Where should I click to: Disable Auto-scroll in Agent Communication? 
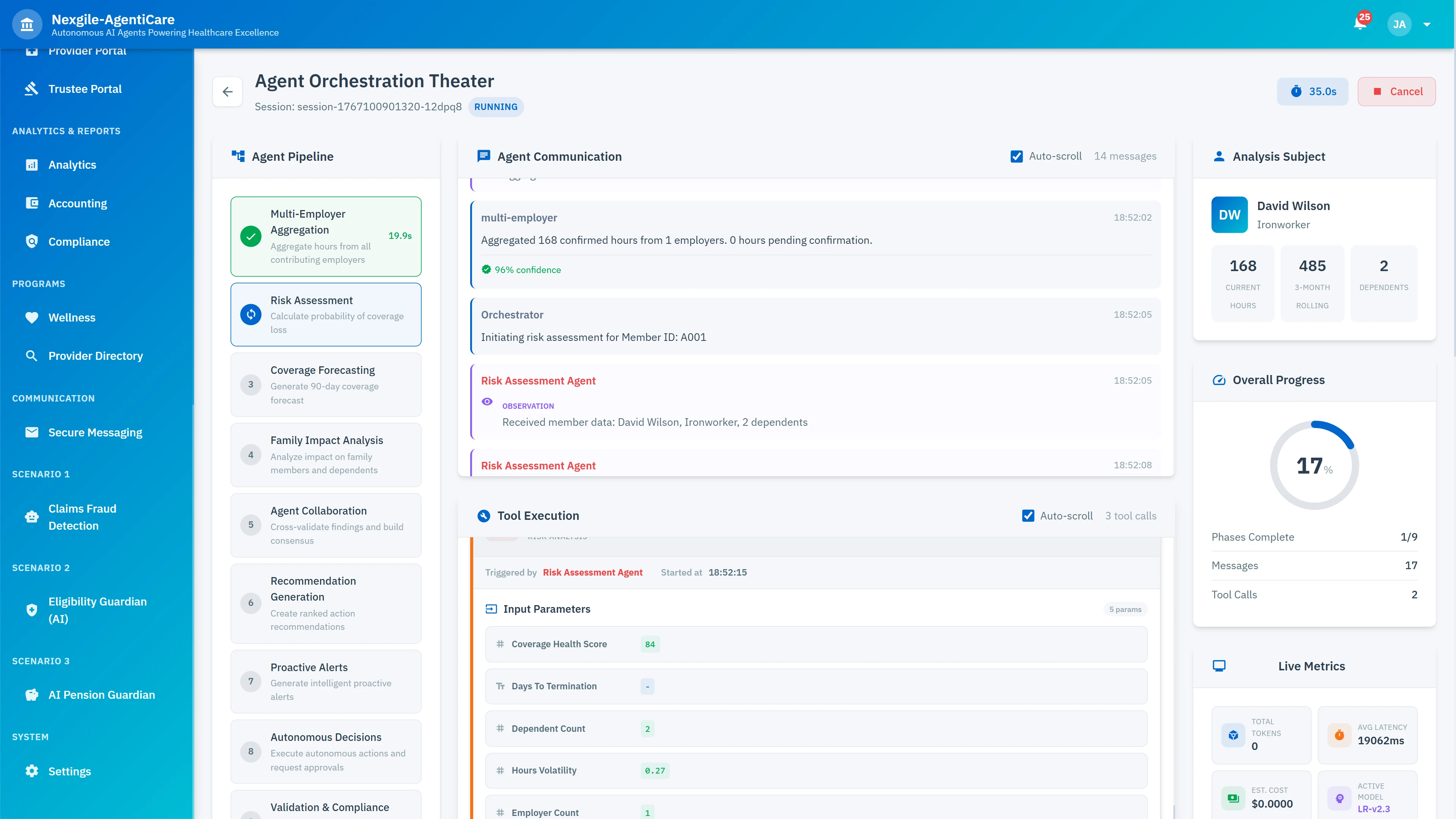coord(1017,156)
